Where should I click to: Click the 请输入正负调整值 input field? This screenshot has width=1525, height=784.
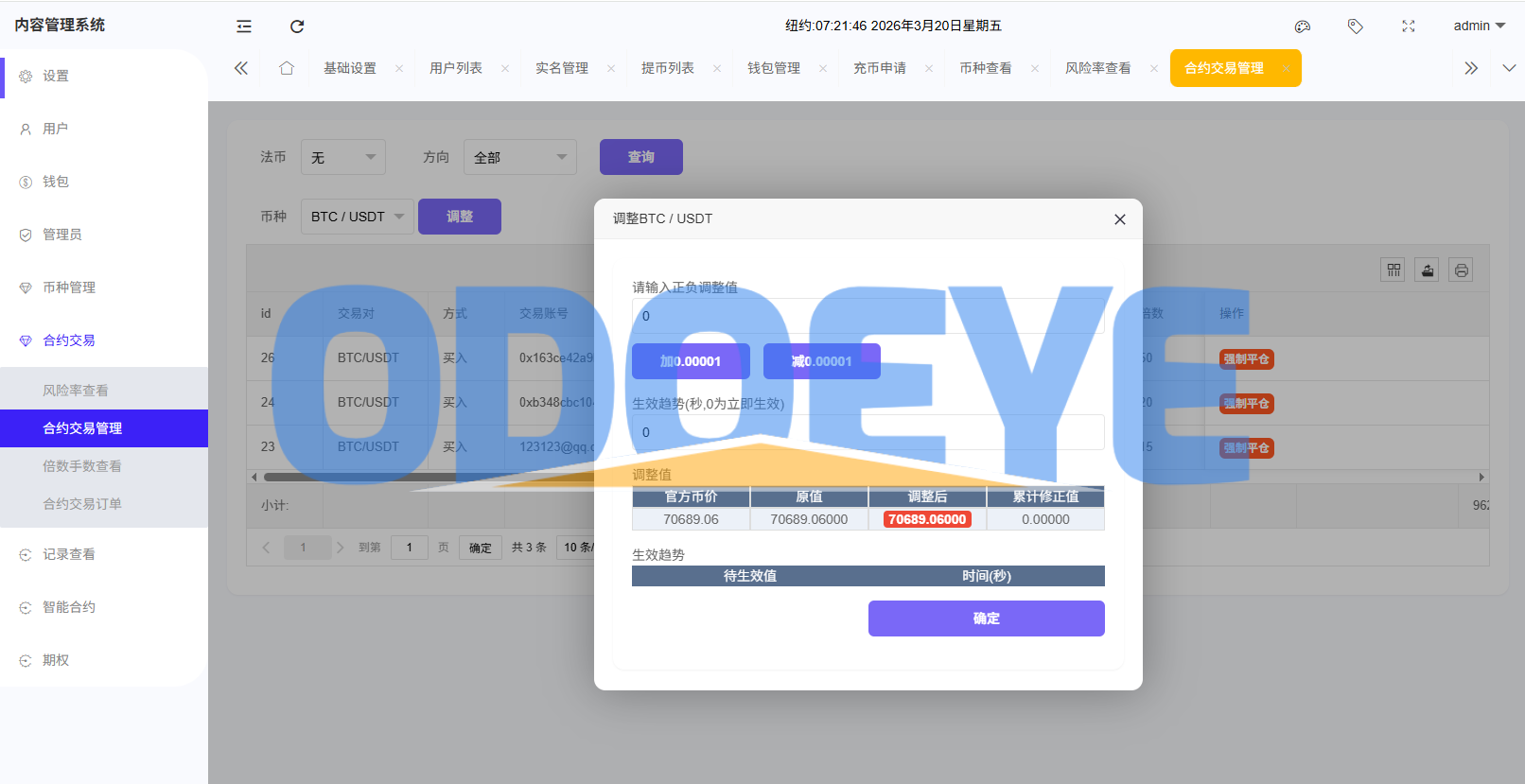(868, 316)
